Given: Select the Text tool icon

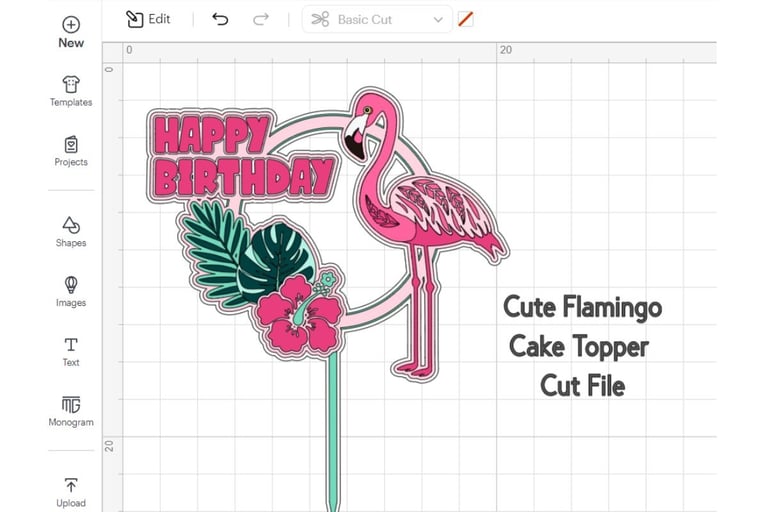Looking at the screenshot, I should point(71,345).
